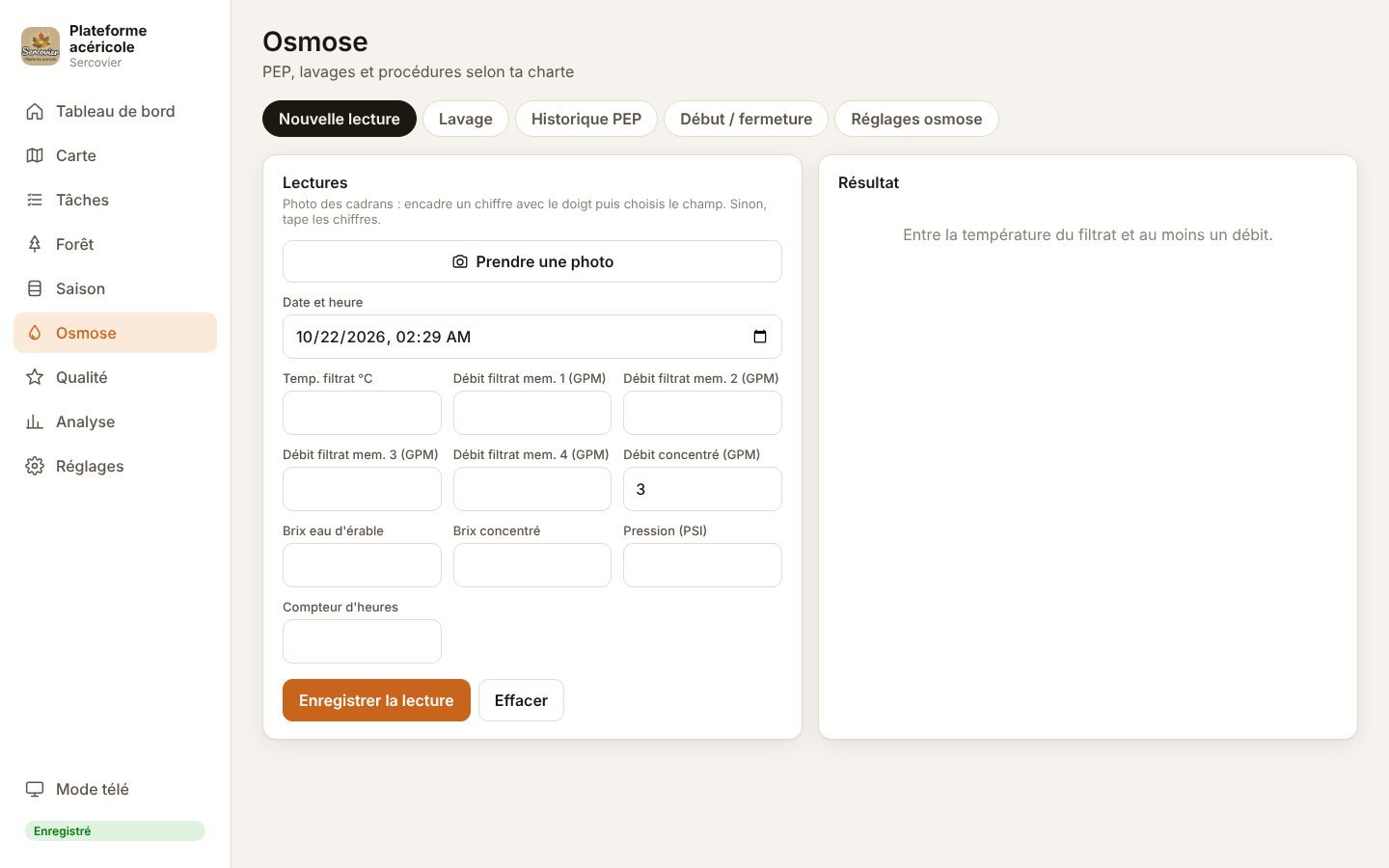
Task: Click the Sercovier logo in the sidebar
Action: coord(41,46)
